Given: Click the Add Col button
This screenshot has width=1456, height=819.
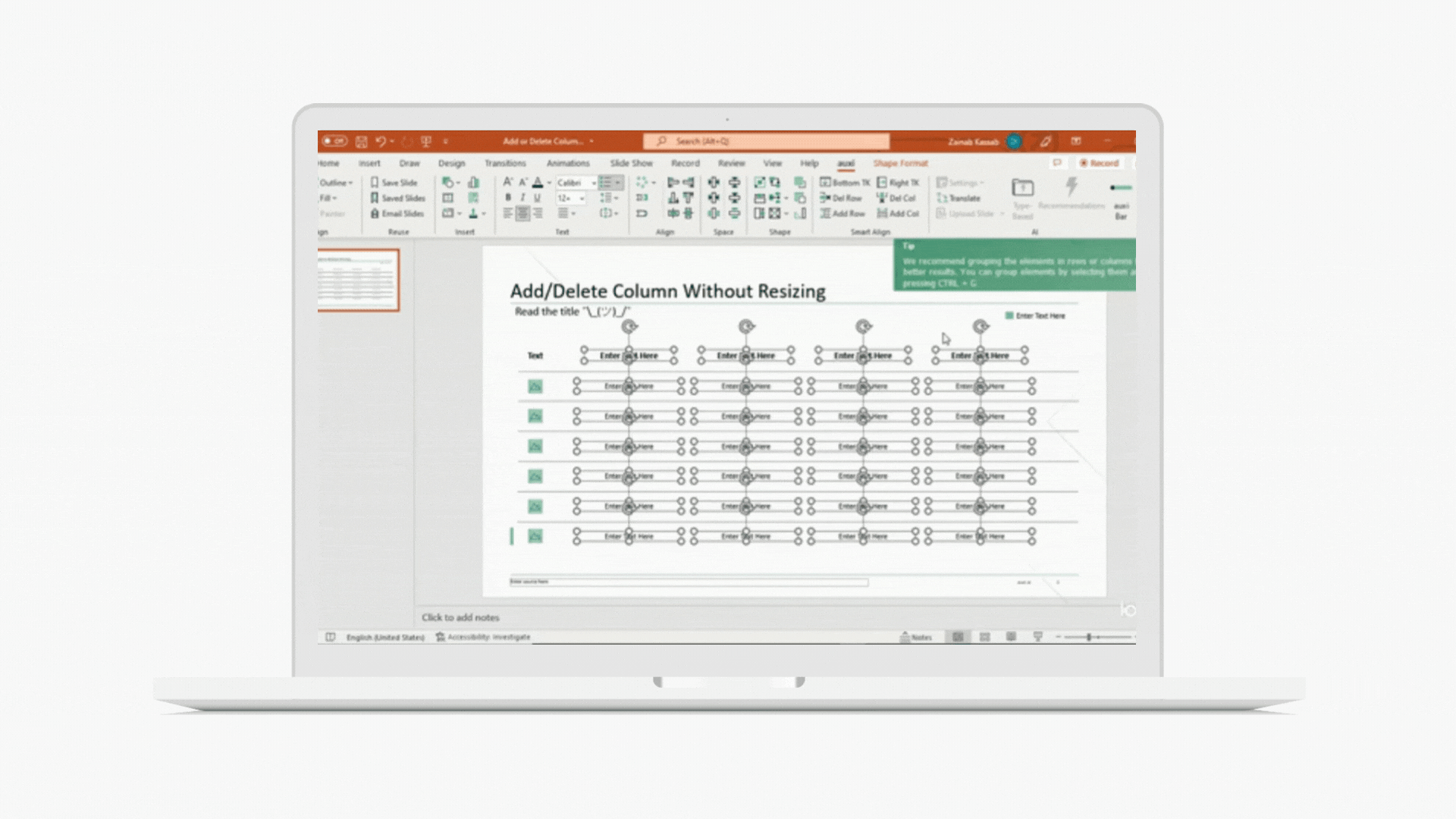Looking at the screenshot, I should click(898, 214).
